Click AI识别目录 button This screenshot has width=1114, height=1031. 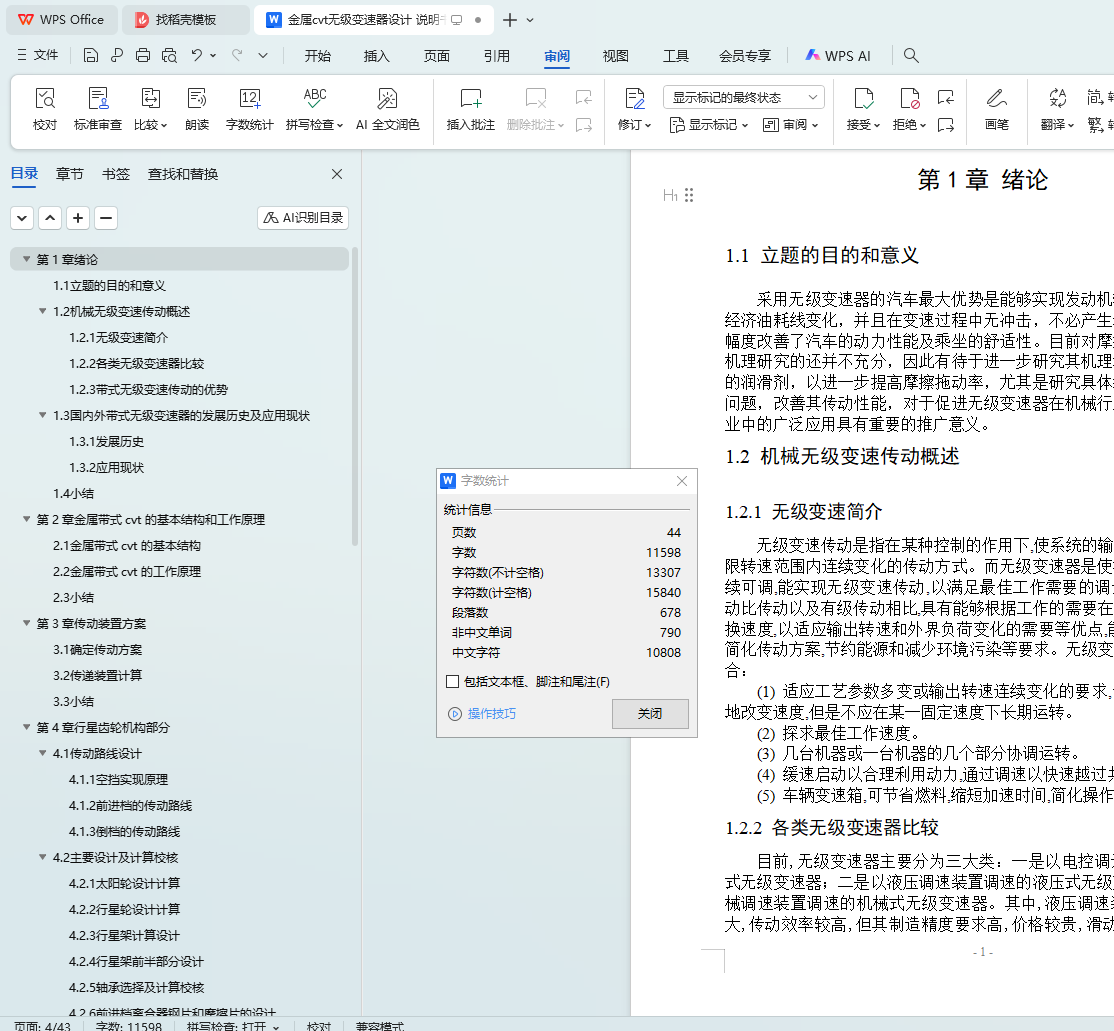[303, 218]
